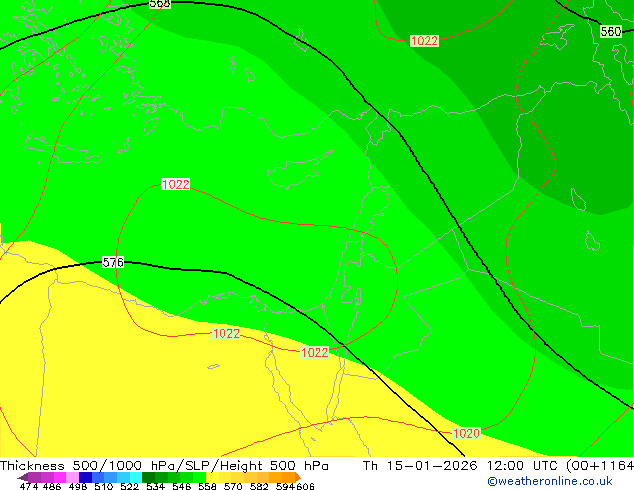
Task: Click the 1022 label in dark green area
Action: pos(424,41)
